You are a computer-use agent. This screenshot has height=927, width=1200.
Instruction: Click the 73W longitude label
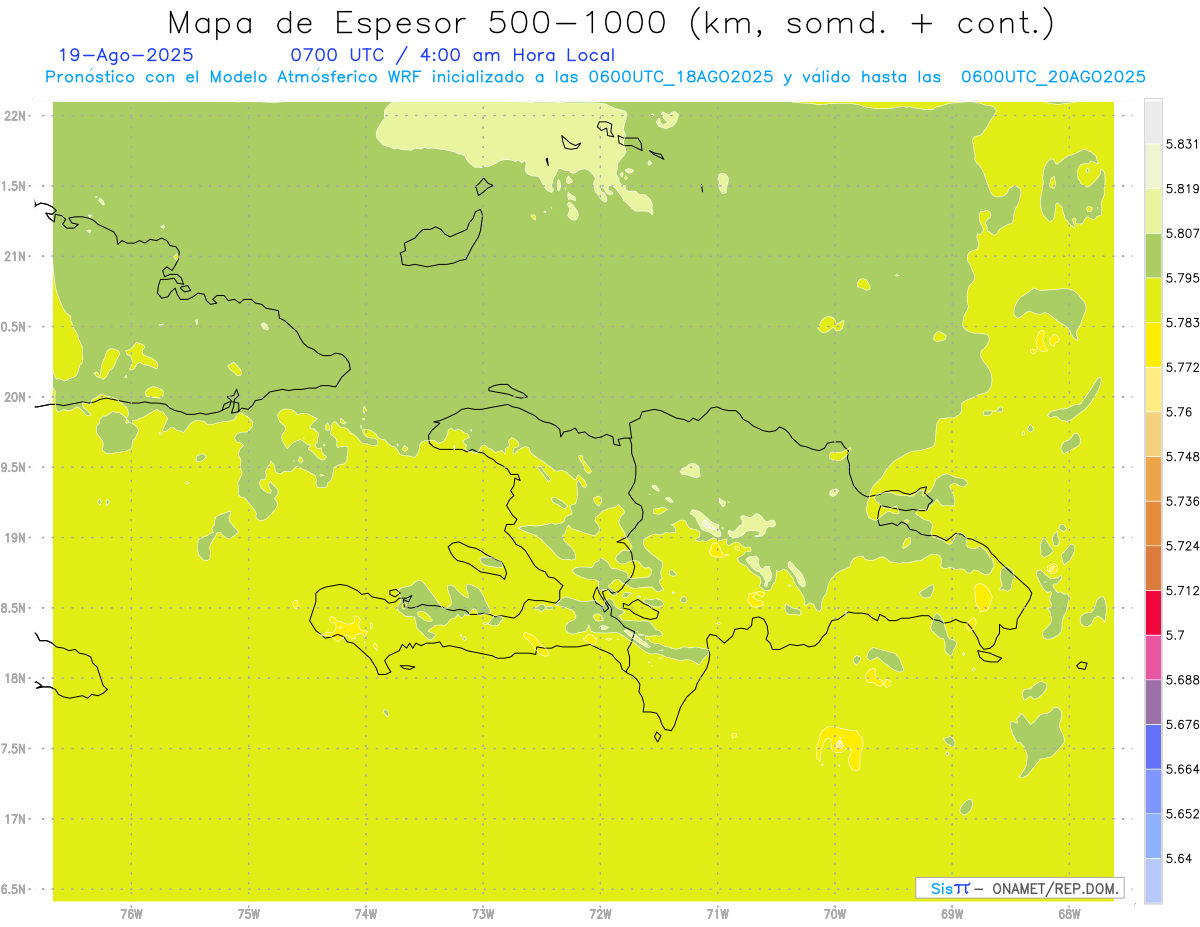tap(483, 914)
